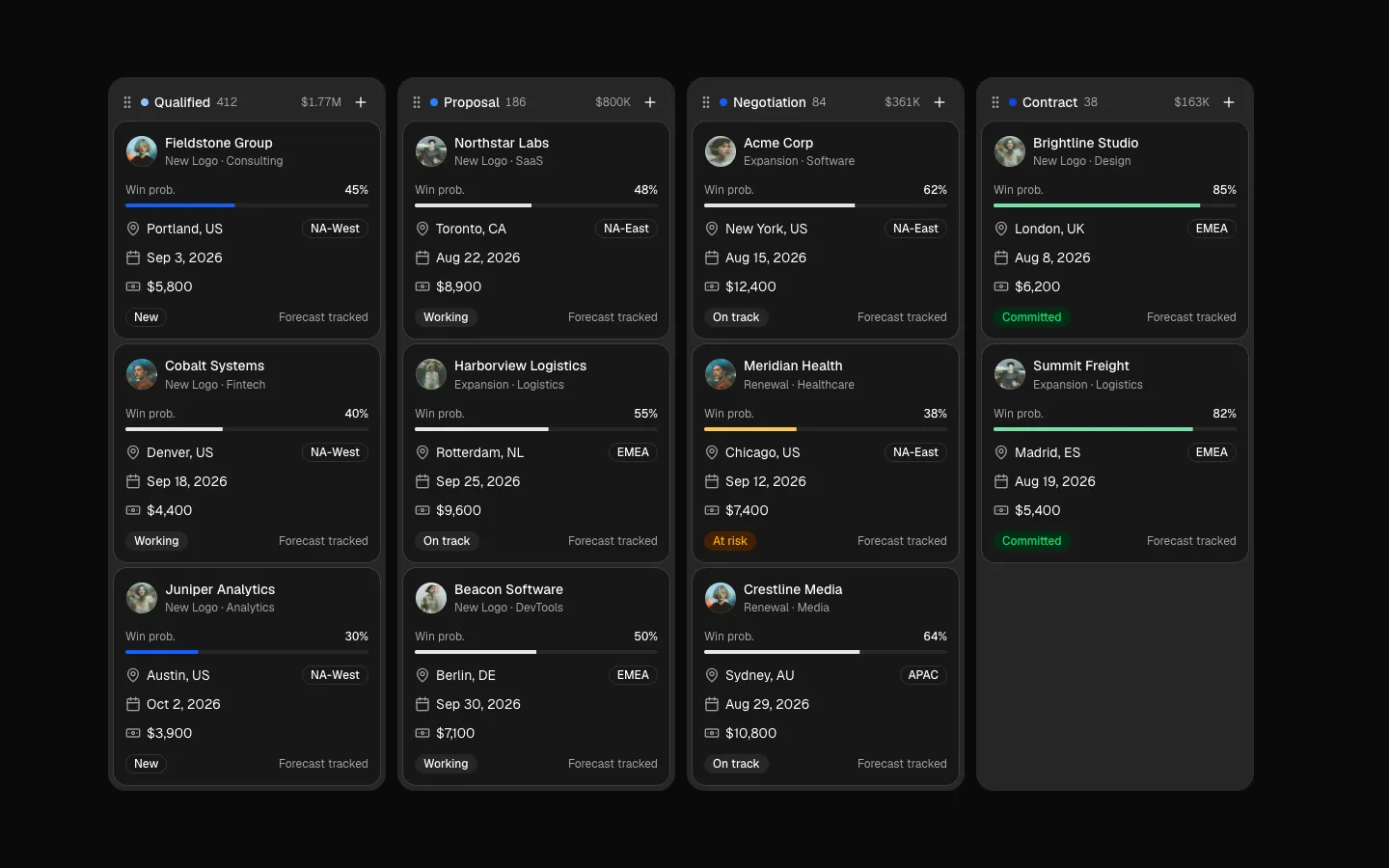The width and height of the screenshot is (1389, 868).
Task: Click NA-East region tag on Northstar Labs
Action: 626,229
